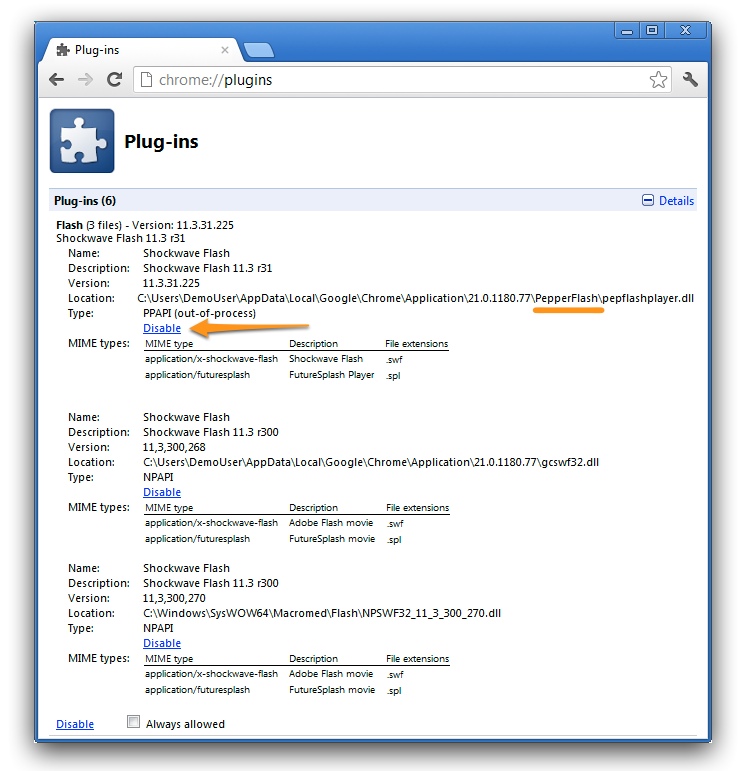Disable the NPSWF32 Macromed Flash plug-in
Screen dimensions: 751x771
tap(162, 643)
